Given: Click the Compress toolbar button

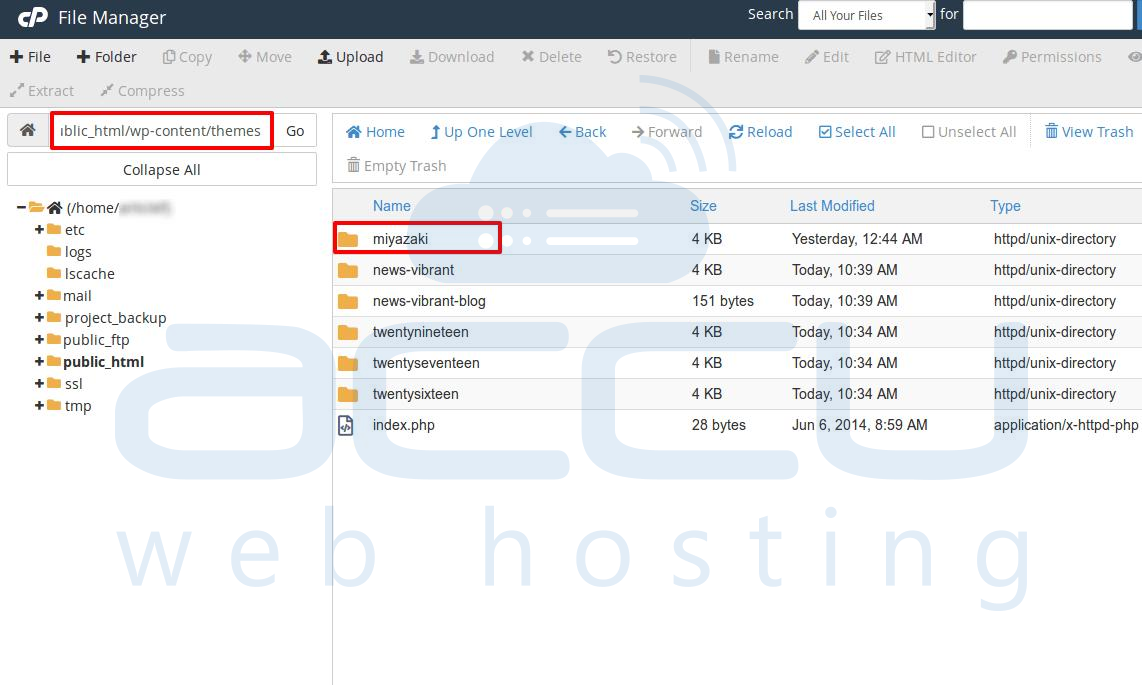Looking at the screenshot, I should (142, 91).
